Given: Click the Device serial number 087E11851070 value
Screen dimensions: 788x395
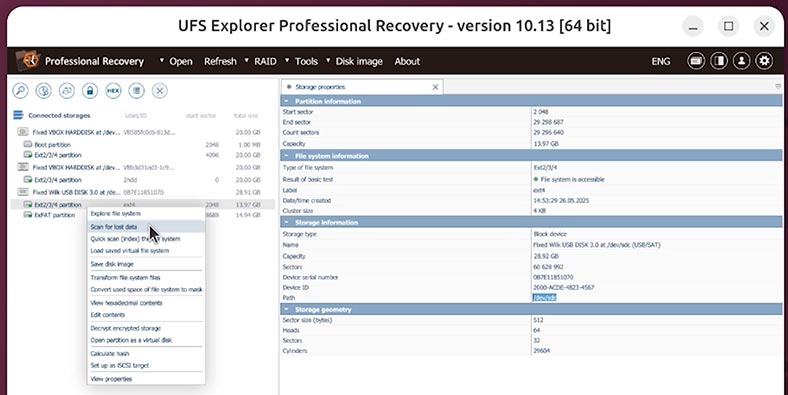Looking at the screenshot, I should tap(553, 277).
